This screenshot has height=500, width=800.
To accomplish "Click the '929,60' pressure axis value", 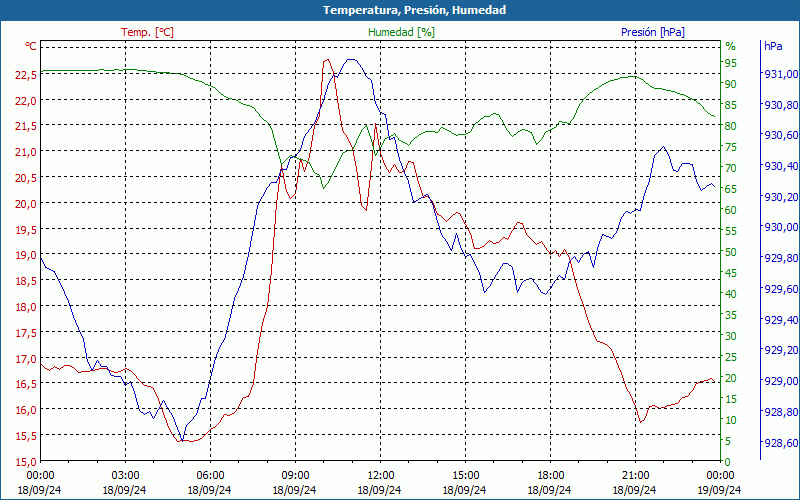I will (781, 289).
